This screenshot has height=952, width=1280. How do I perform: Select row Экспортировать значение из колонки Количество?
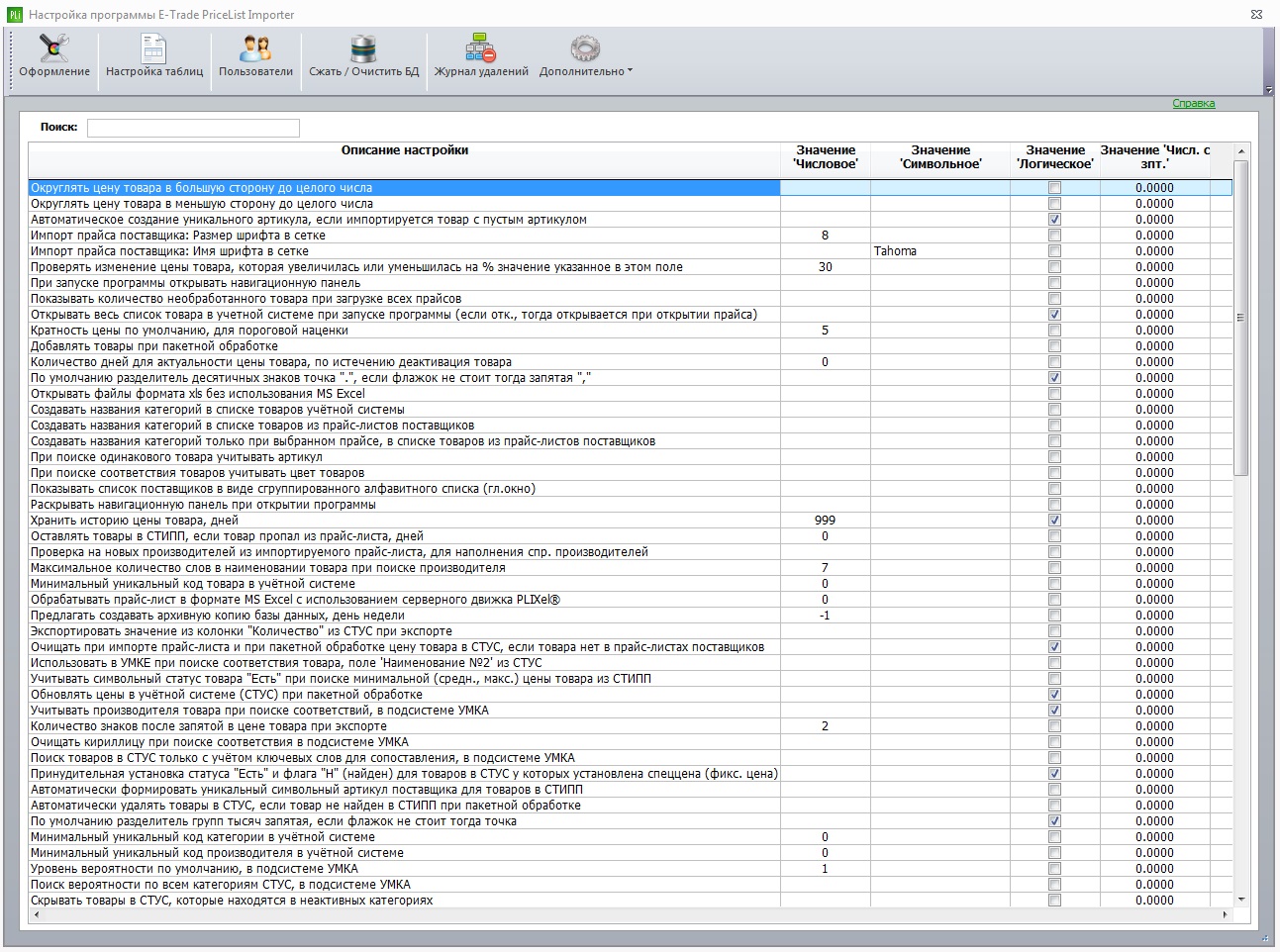click(404, 631)
